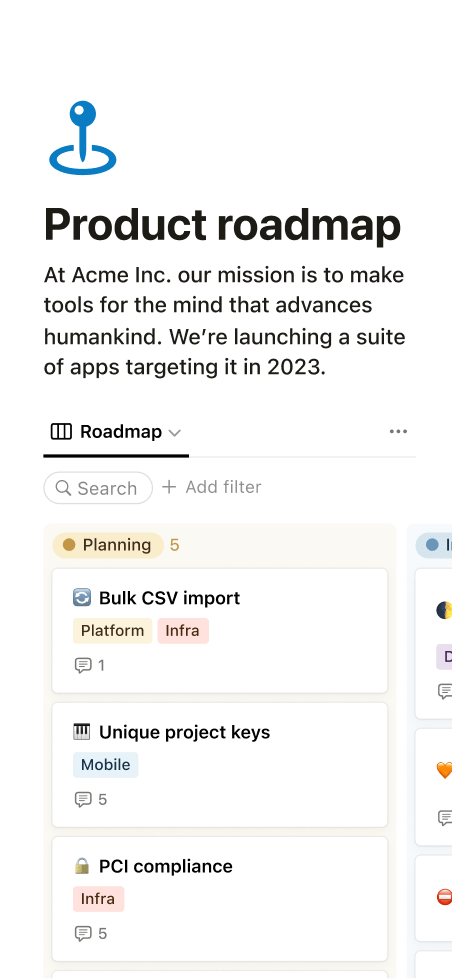Screen dimensions: 453x979
Task: Click the magnifier icon in Search
Action: (63, 488)
